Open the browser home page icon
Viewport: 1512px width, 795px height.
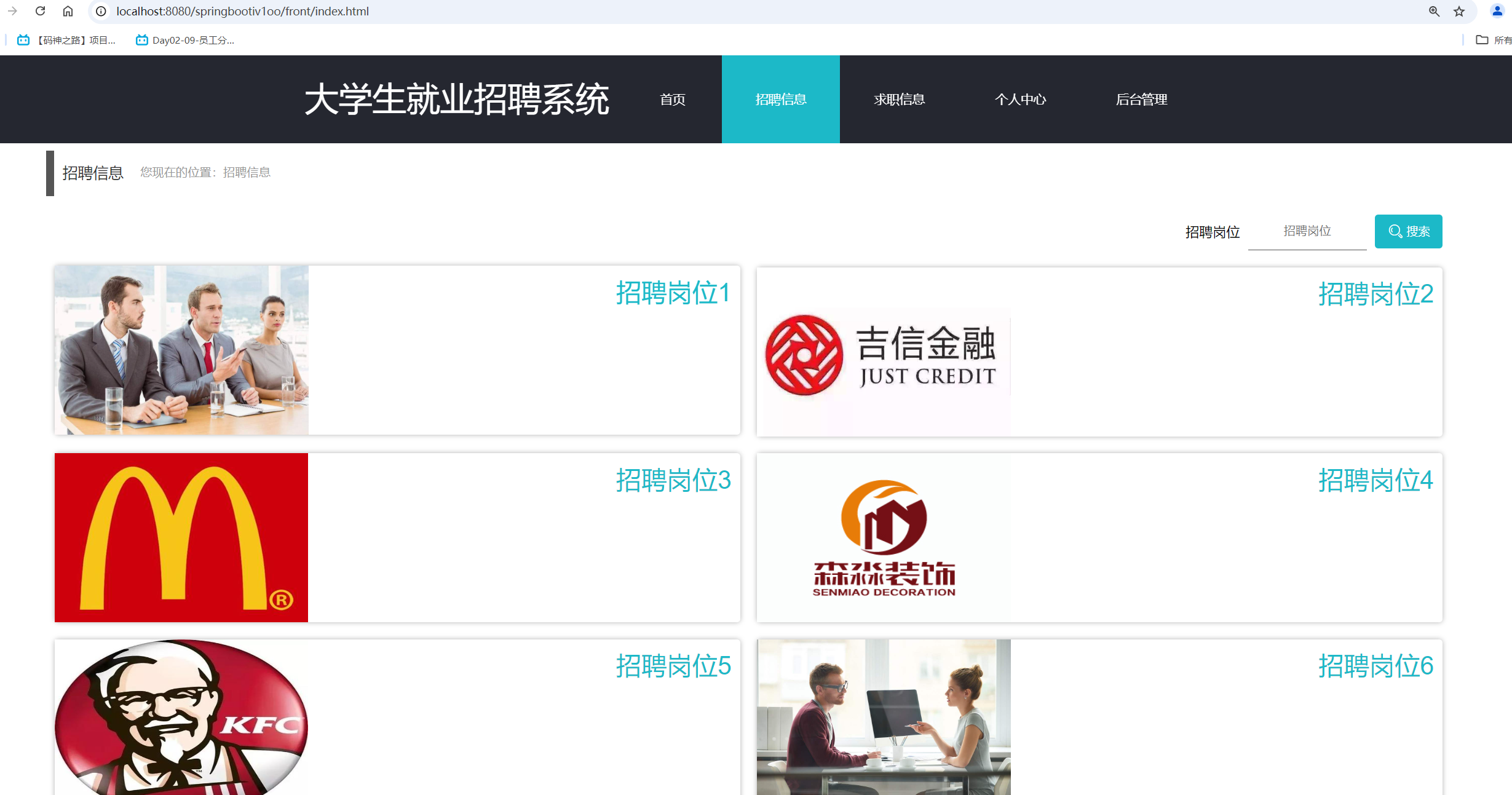68,11
